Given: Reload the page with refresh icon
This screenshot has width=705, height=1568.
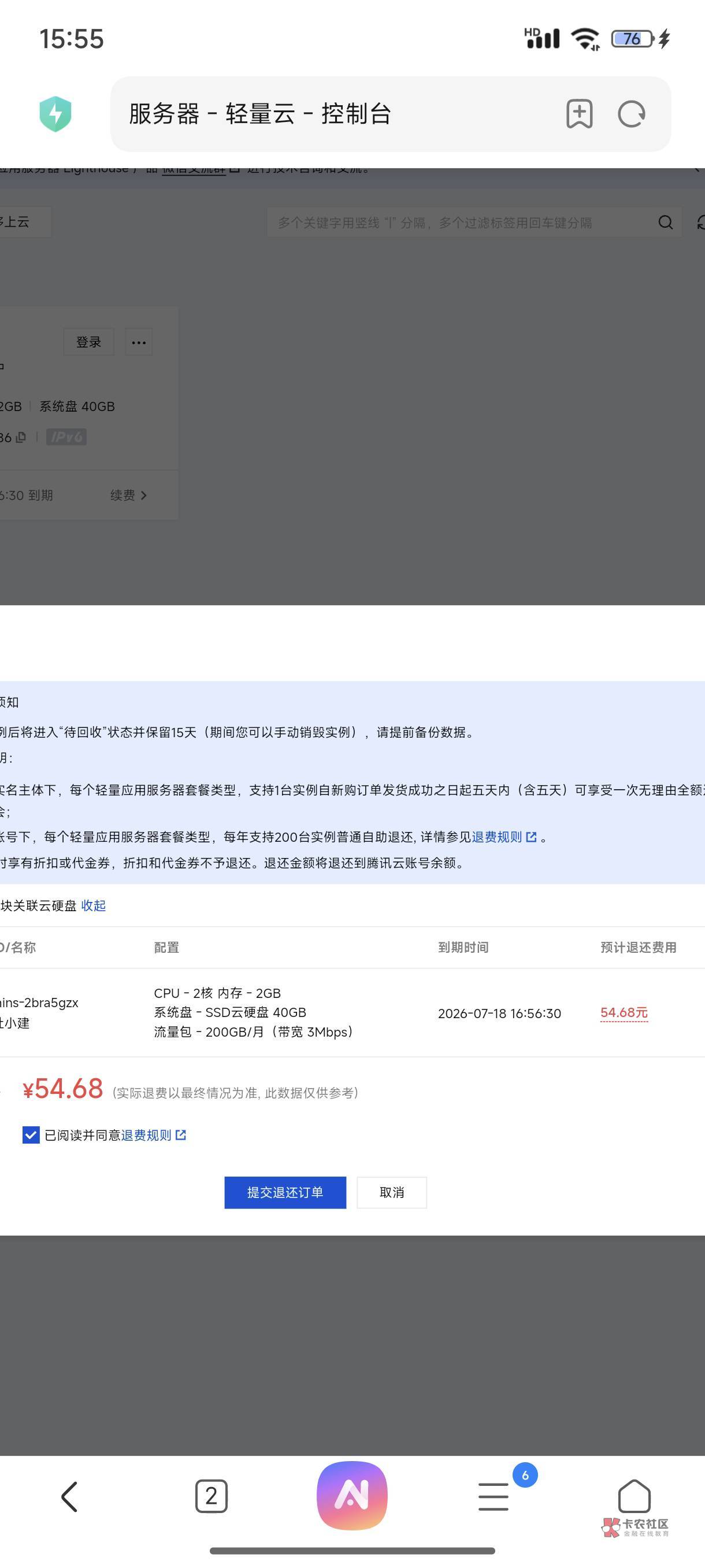Looking at the screenshot, I should point(632,114).
